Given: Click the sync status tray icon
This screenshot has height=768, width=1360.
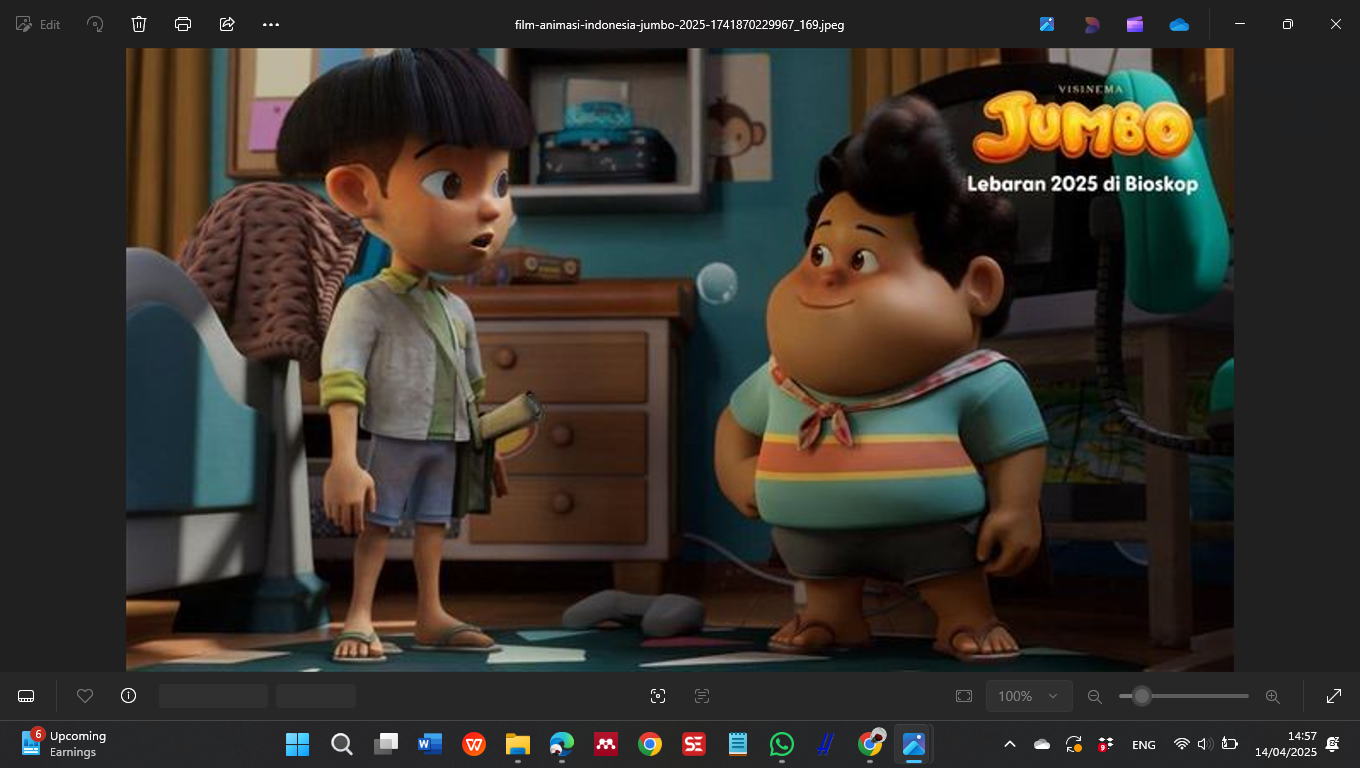Looking at the screenshot, I should [x=1074, y=744].
